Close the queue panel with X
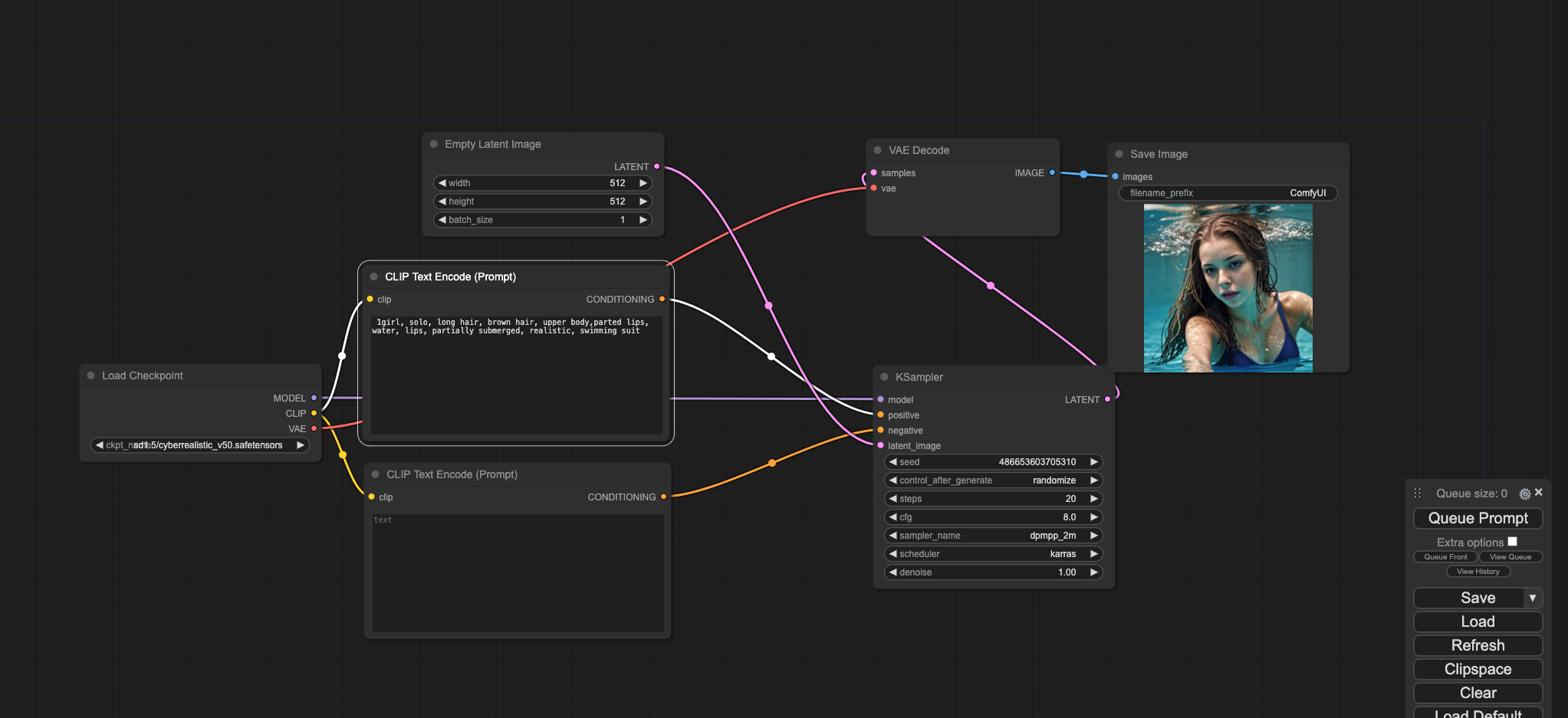1568x718 pixels. 1538,493
